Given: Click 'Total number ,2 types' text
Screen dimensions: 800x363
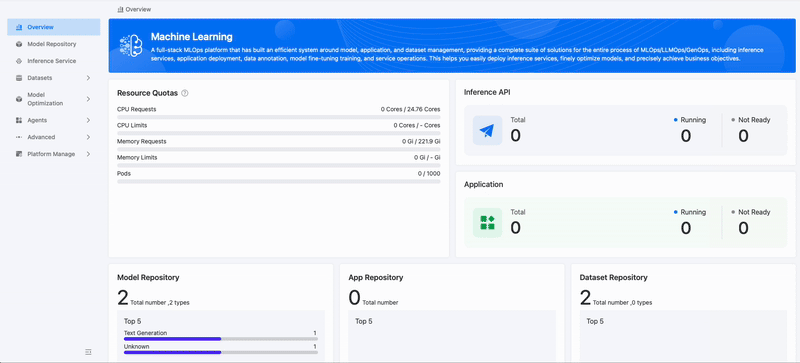Looking at the screenshot, I should [160, 303].
